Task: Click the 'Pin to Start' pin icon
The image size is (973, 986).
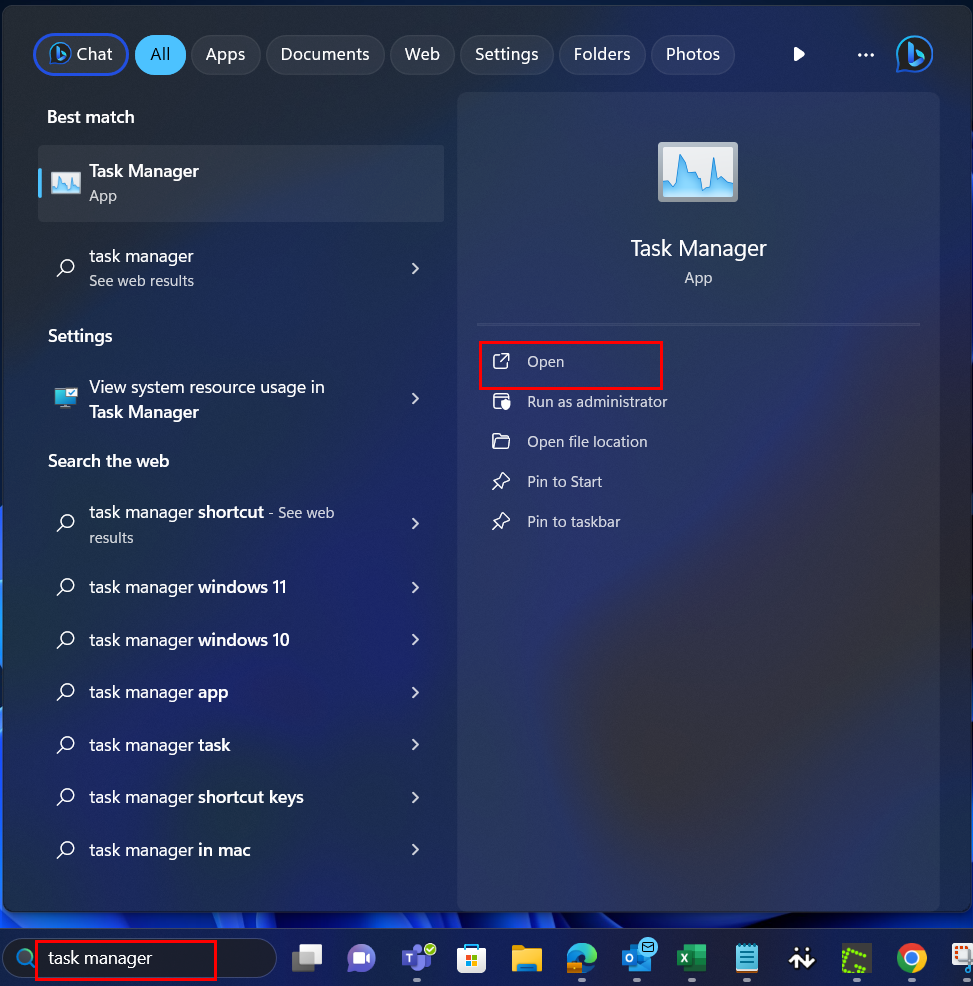Action: [501, 482]
